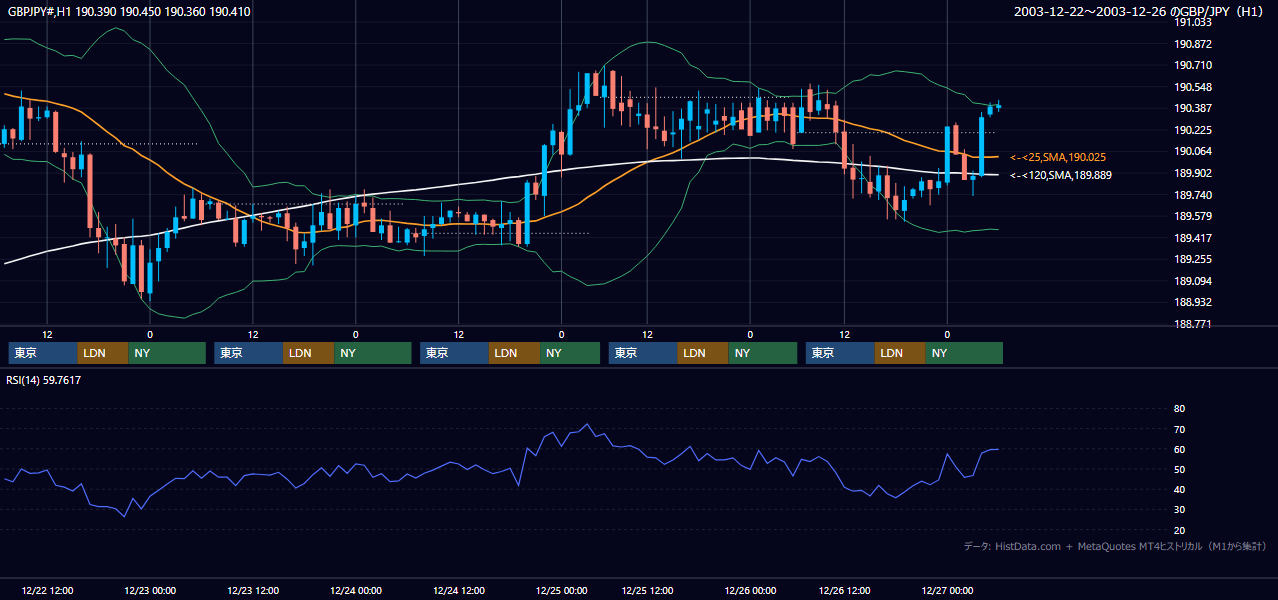Screen dimensions: 1278x600
Task: Select the 189.417 price axis value
Action: point(1193,238)
